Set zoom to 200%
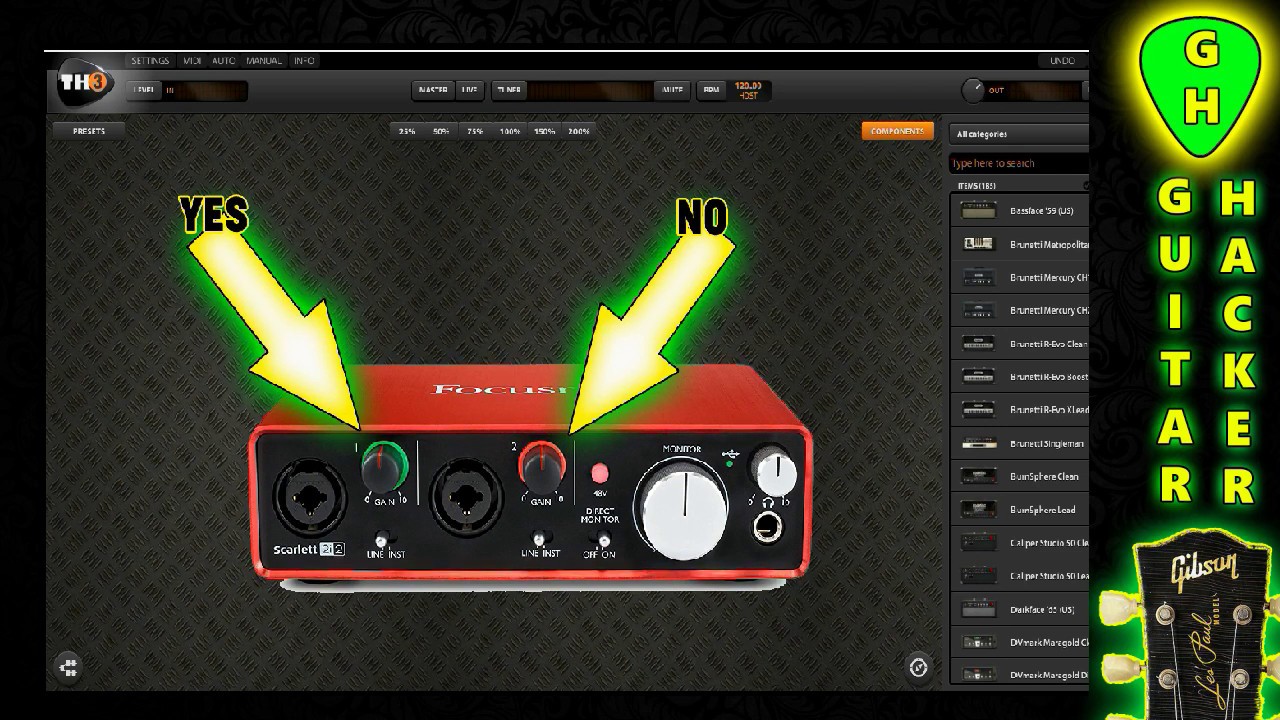1280x720 pixels. coord(578,131)
